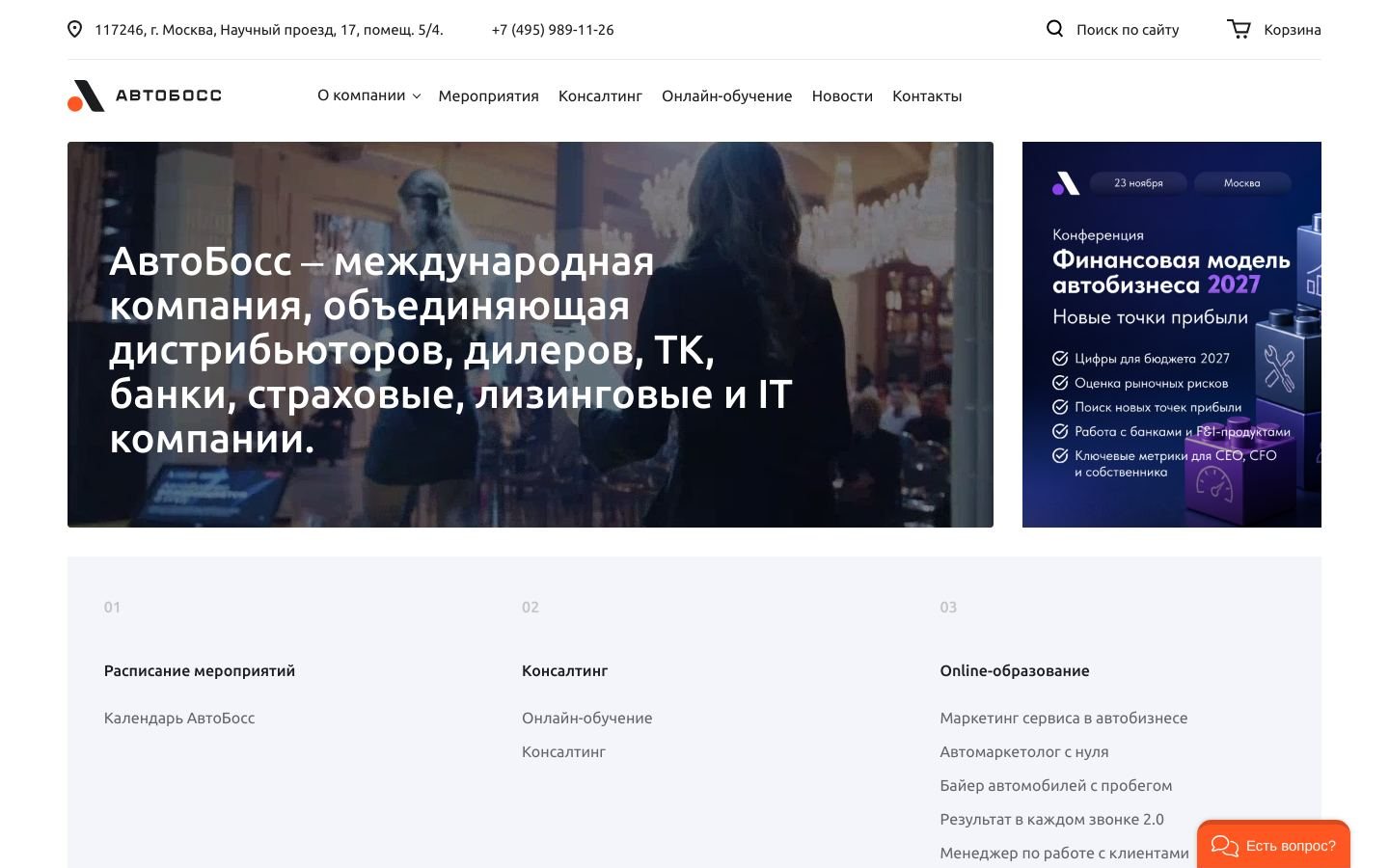This screenshot has height=868, width=1389.
Task: Open Онлайн-обучение link under Консалтинг
Action: tap(586, 718)
